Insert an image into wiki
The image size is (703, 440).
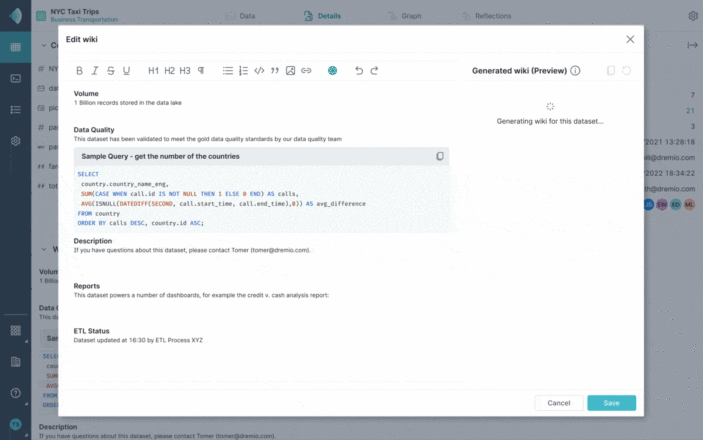(x=290, y=71)
